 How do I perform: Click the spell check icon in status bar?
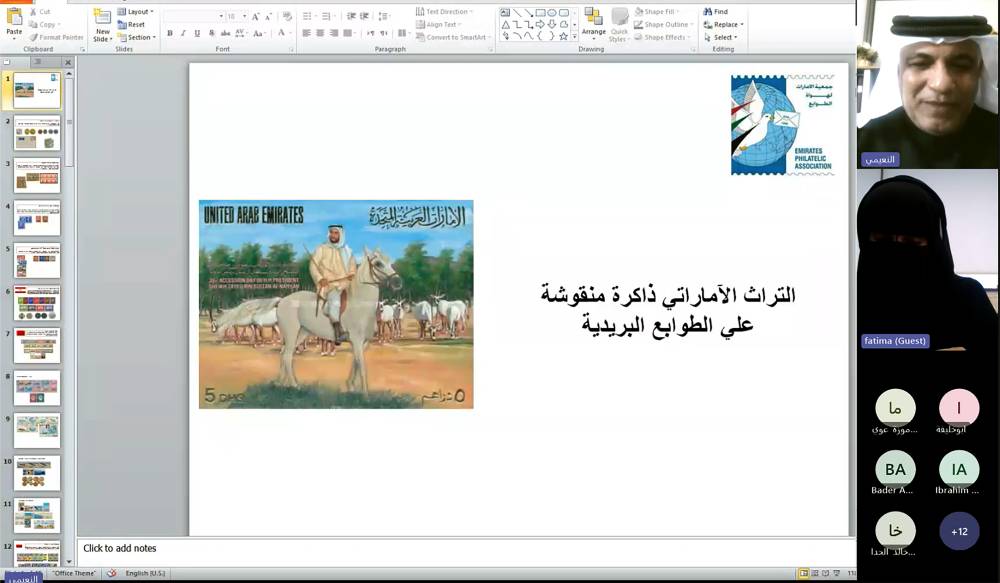click(x=112, y=573)
